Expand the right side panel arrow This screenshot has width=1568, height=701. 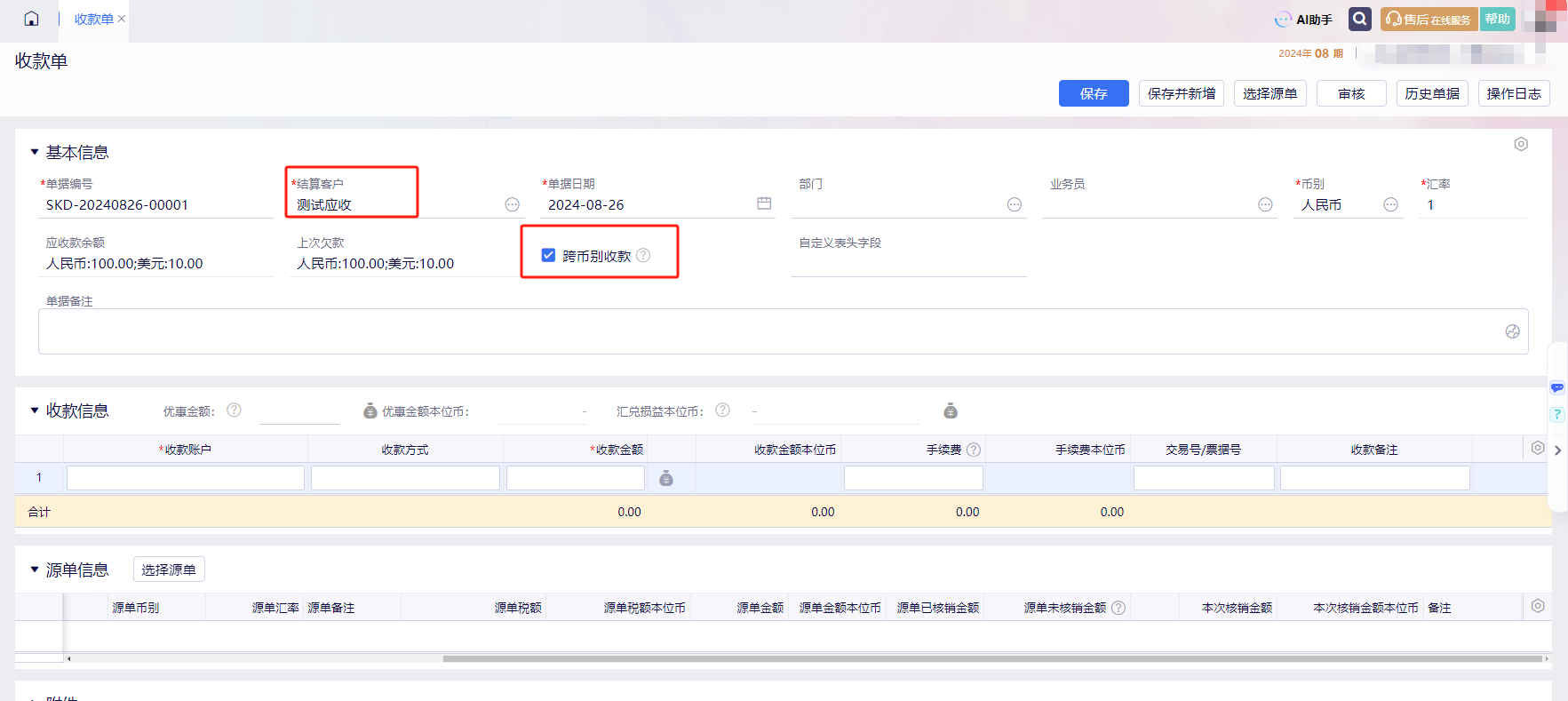pyautogui.click(x=1557, y=450)
